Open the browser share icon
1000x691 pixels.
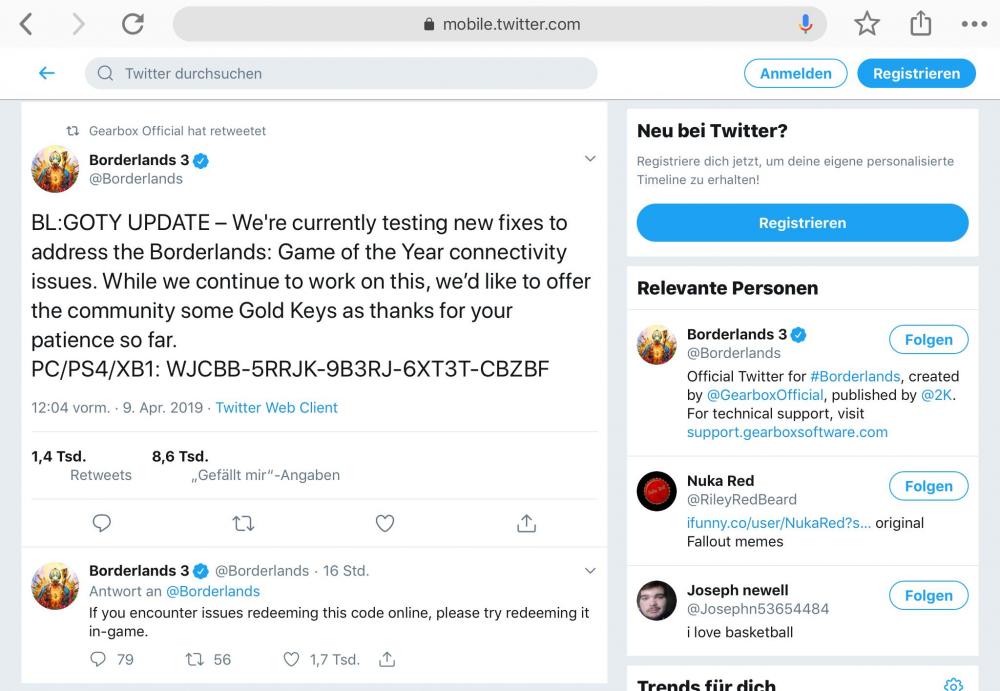[920, 24]
